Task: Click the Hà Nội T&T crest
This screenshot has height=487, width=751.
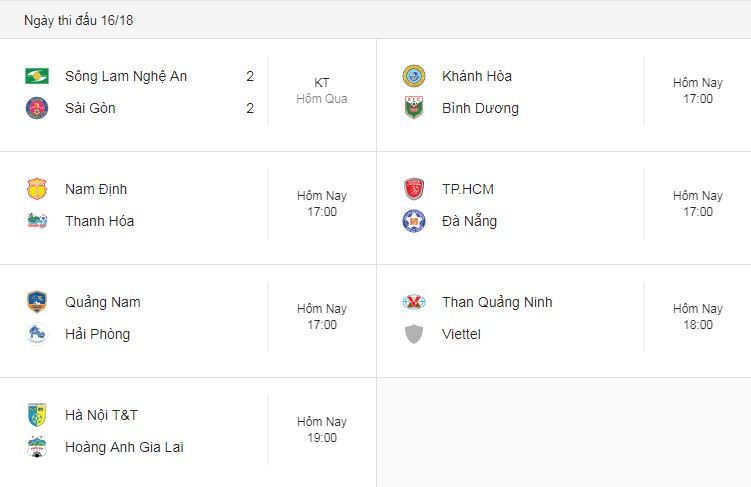Action: [x=37, y=415]
